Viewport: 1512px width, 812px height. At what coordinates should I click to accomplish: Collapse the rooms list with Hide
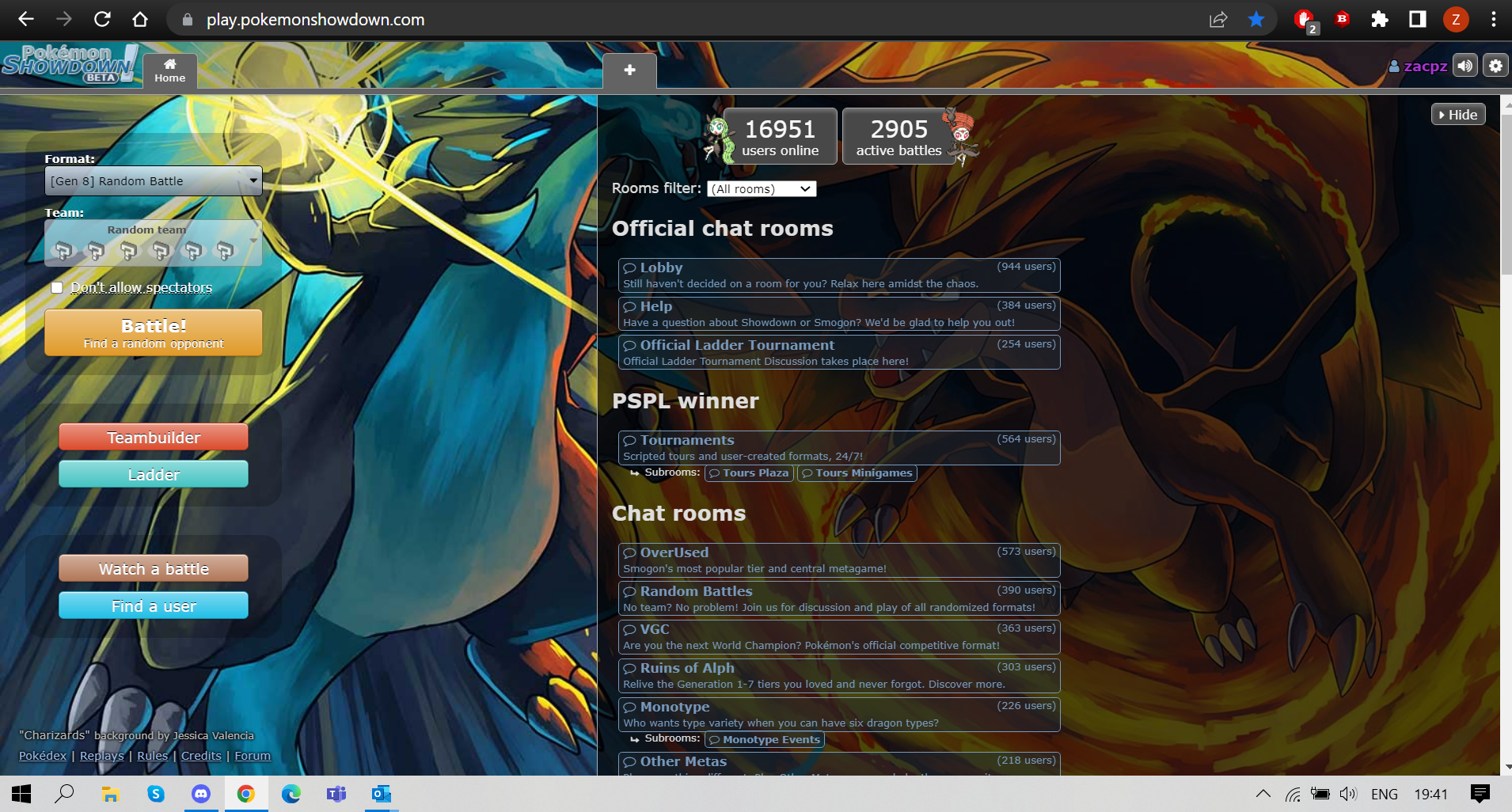click(1458, 115)
